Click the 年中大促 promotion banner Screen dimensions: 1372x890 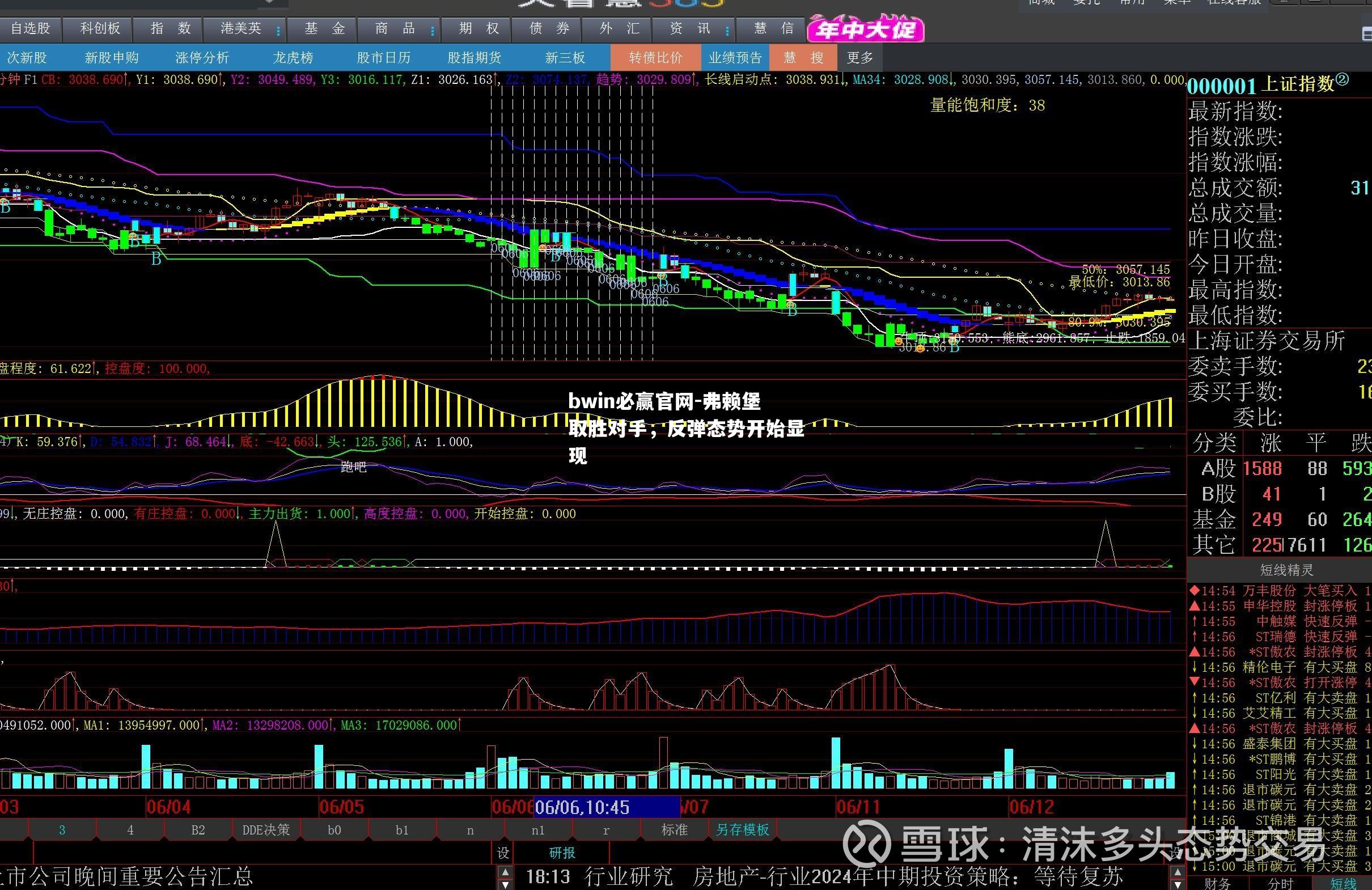pos(865,29)
